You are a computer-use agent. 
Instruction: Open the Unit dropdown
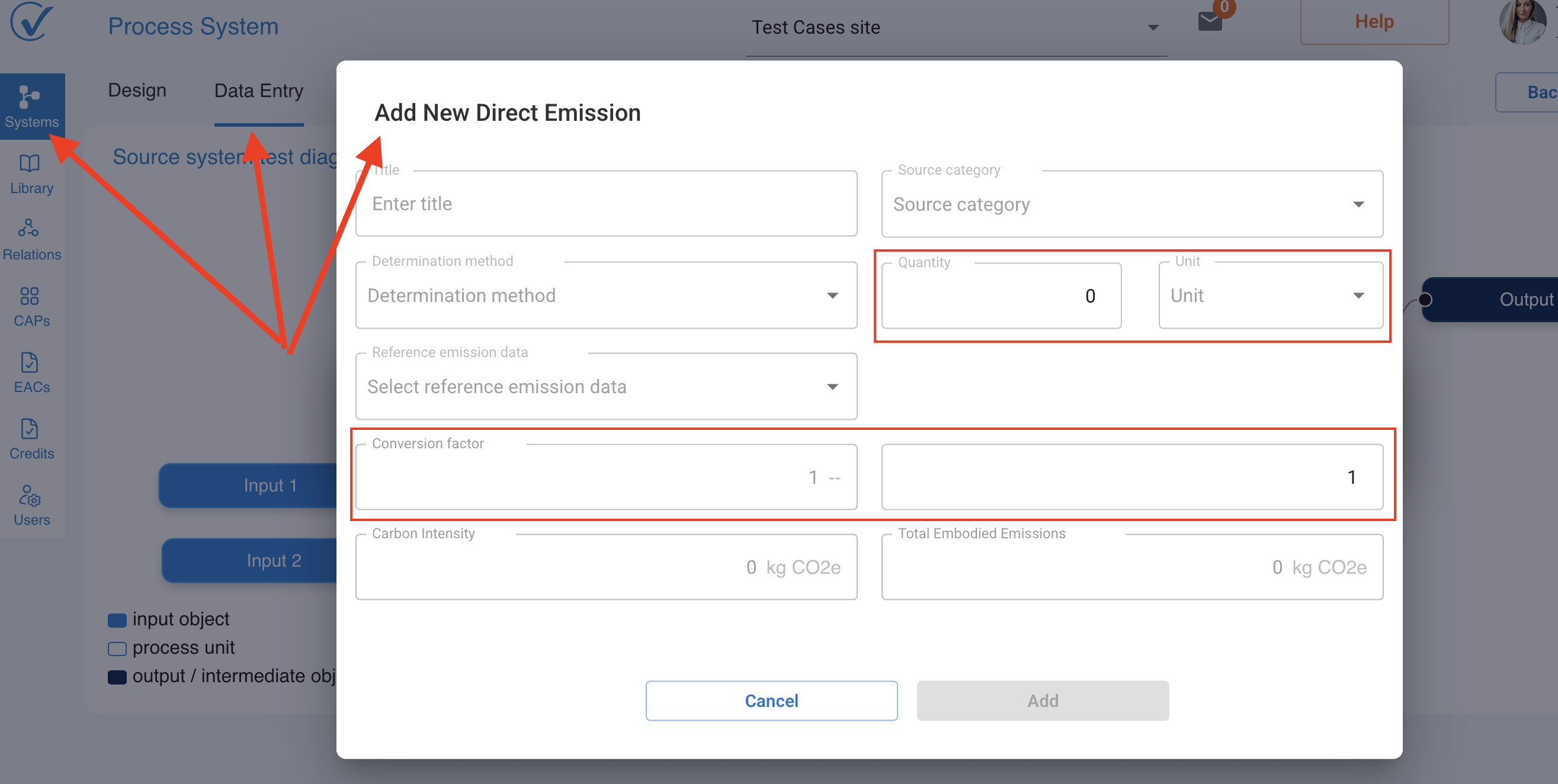(x=1270, y=295)
